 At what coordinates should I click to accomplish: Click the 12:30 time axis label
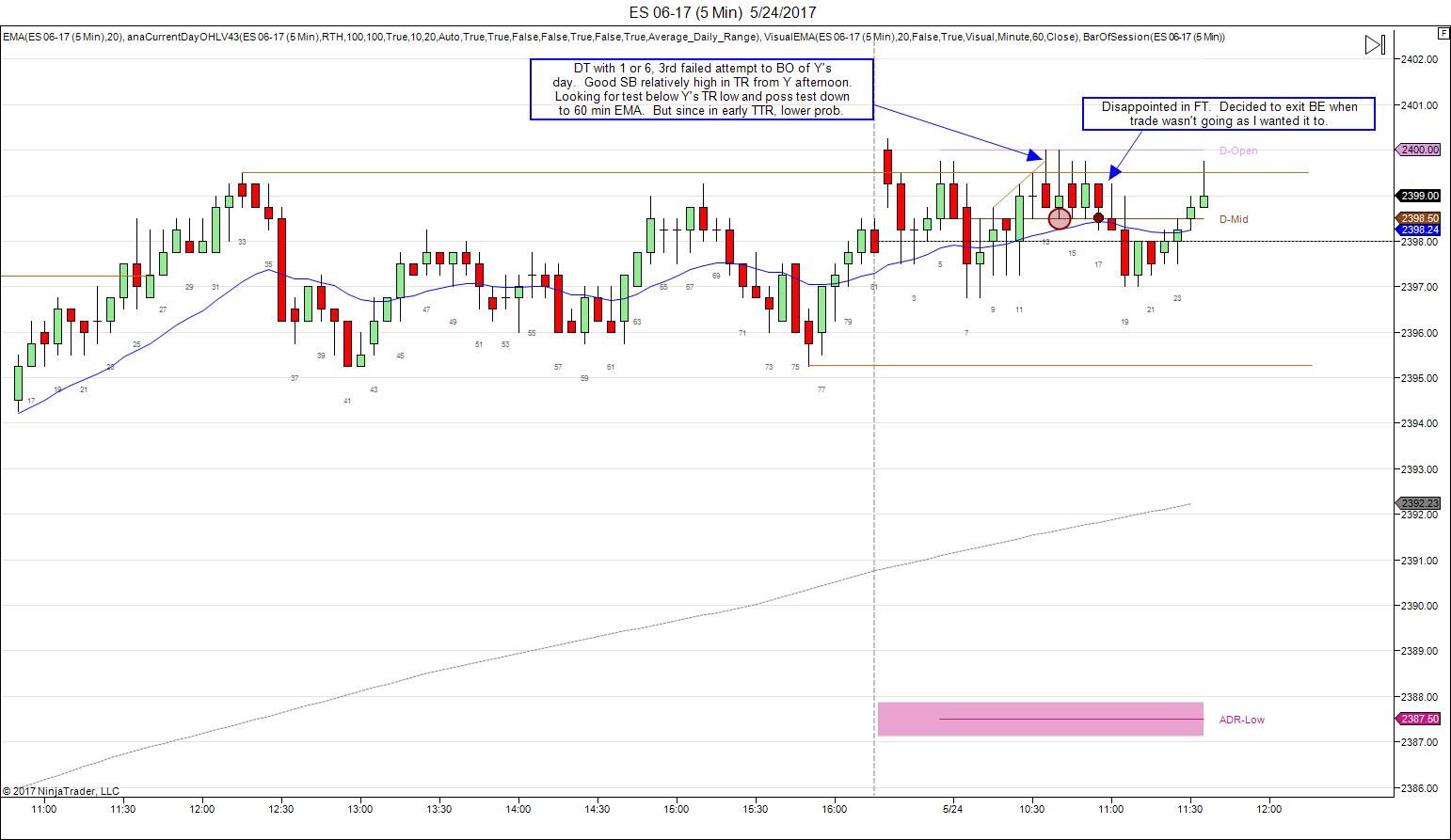(280, 809)
